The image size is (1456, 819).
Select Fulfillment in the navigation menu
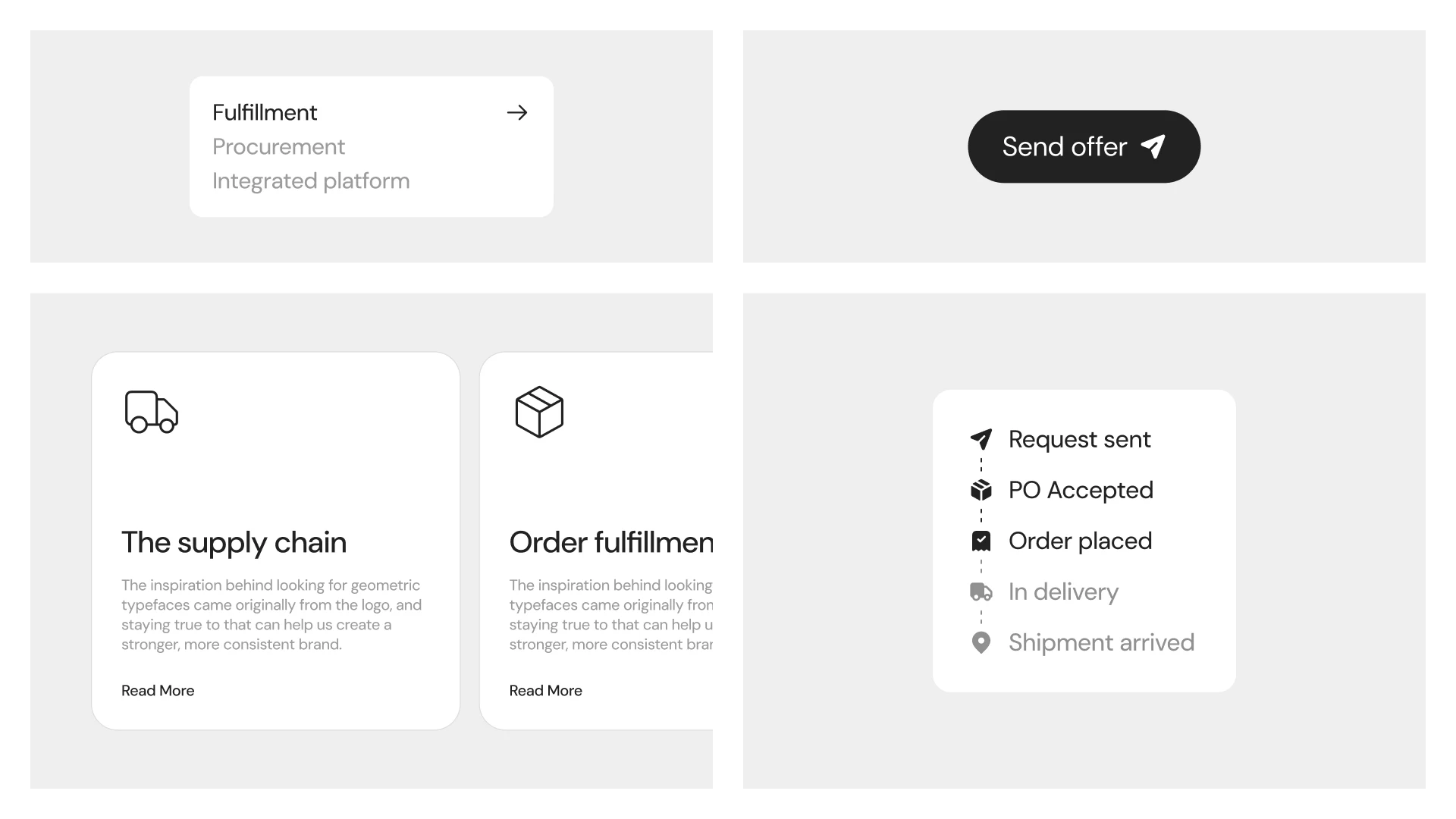[265, 111]
